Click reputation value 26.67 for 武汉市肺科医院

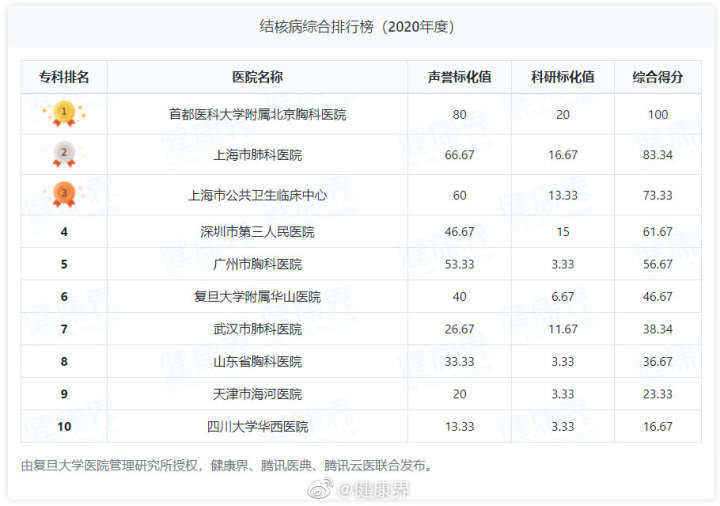[x=459, y=329]
